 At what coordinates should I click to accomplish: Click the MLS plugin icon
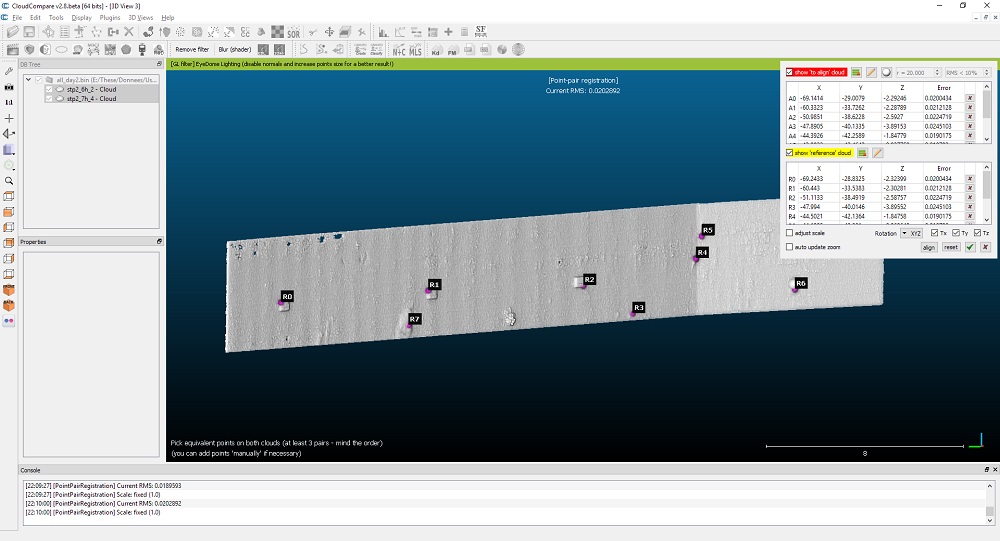(x=416, y=49)
